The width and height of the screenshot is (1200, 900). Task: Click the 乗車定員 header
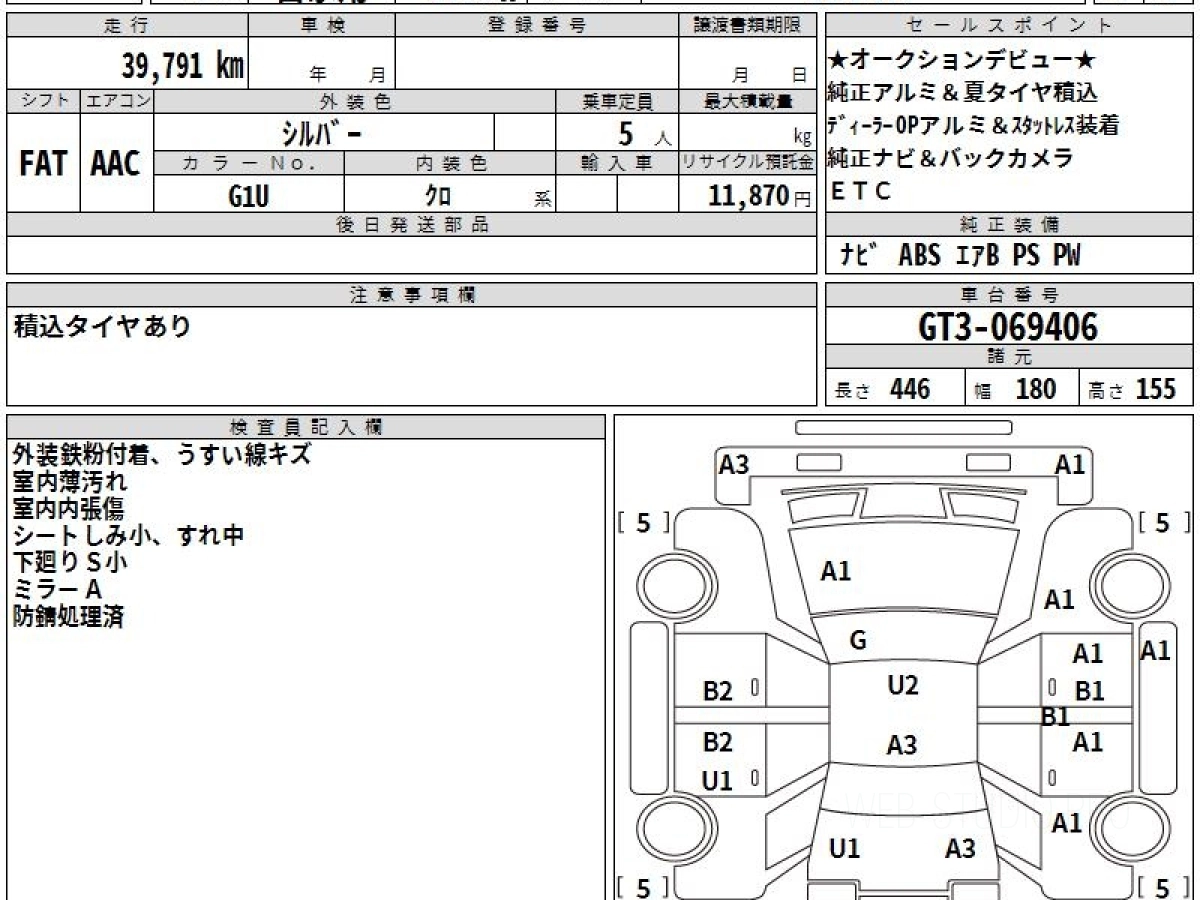click(x=617, y=101)
